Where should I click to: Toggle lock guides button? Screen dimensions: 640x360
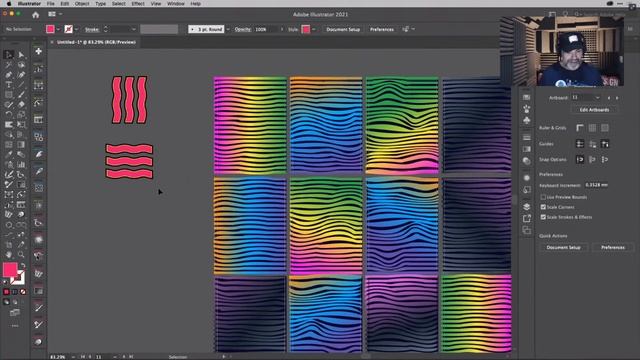click(x=592, y=144)
